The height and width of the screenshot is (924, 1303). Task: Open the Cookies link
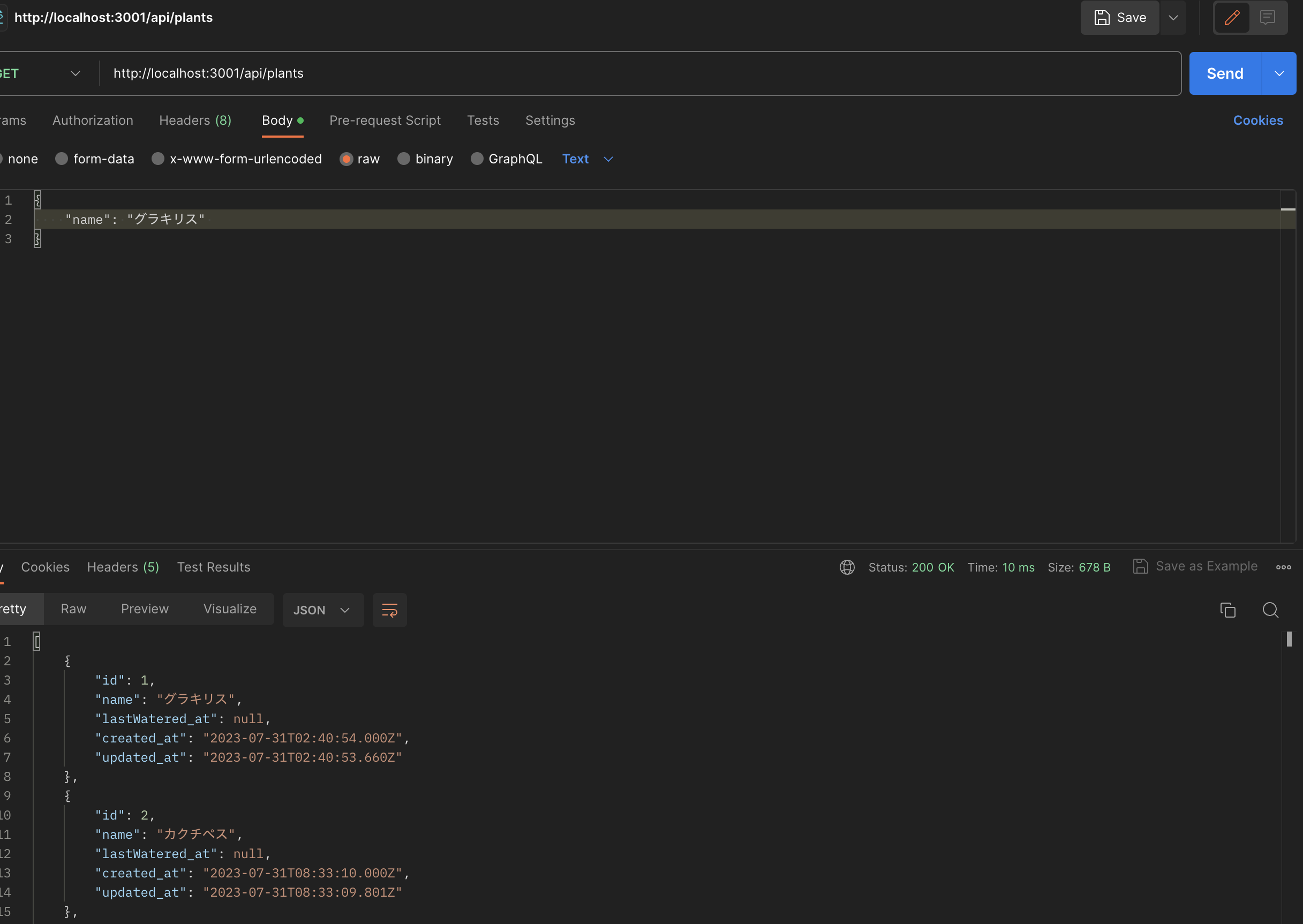1257,121
